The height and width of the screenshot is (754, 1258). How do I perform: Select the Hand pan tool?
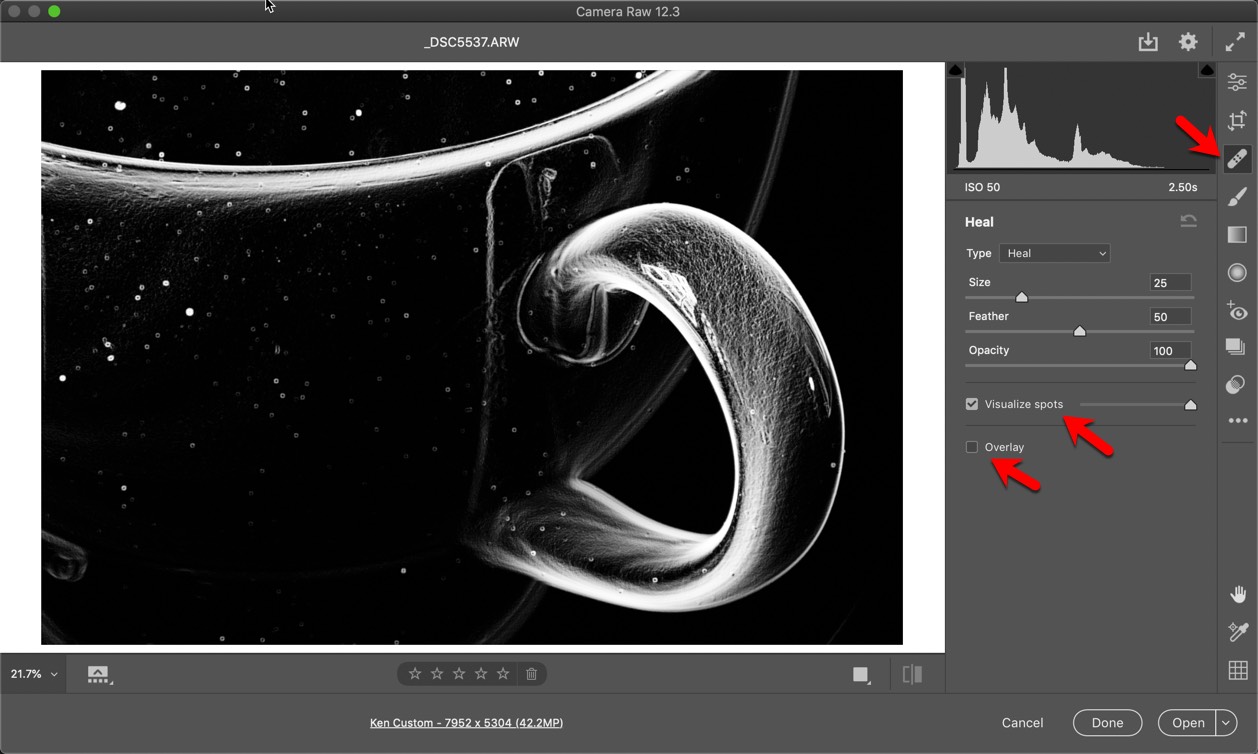click(x=1237, y=595)
